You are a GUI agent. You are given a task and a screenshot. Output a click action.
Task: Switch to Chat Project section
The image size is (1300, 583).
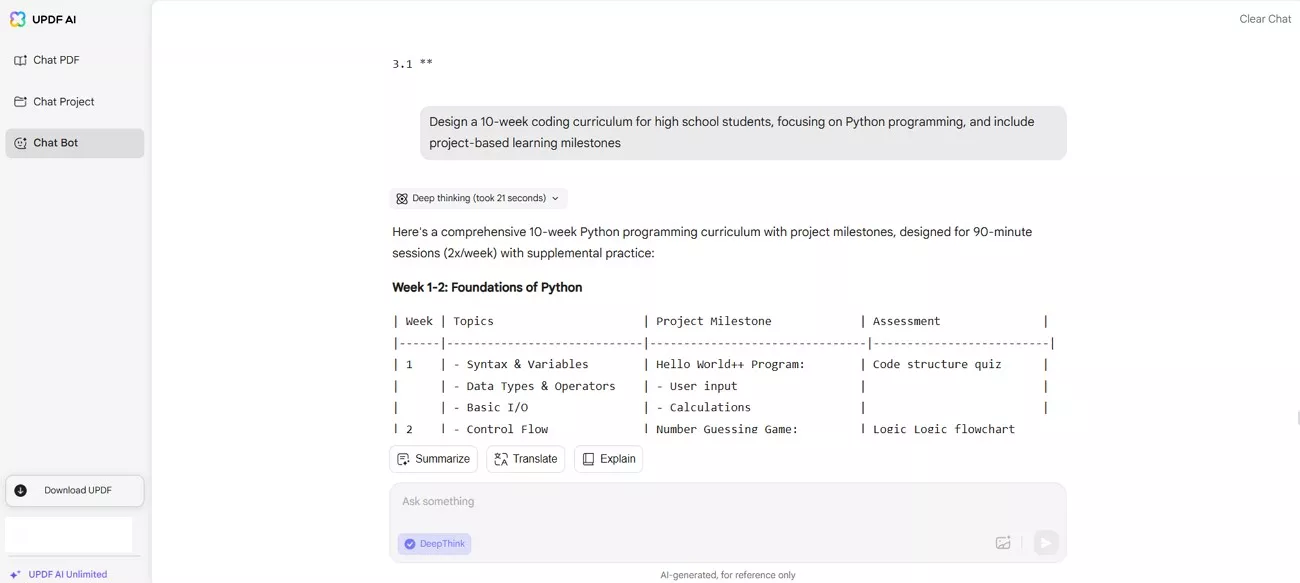pos(66,101)
